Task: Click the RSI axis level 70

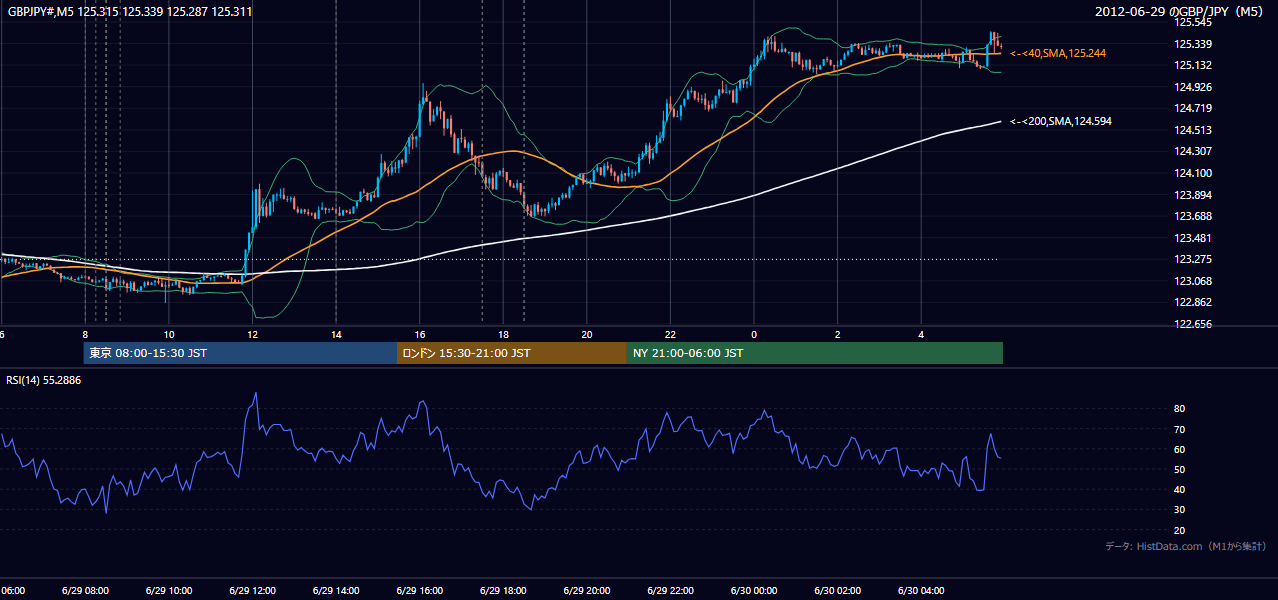Action: point(1180,429)
